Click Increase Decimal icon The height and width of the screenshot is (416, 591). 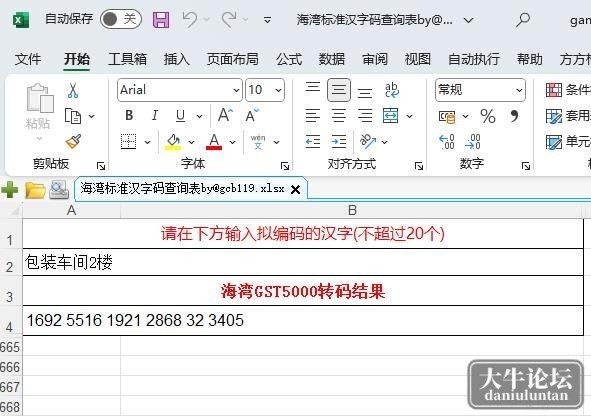pyautogui.click(x=447, y=142)
